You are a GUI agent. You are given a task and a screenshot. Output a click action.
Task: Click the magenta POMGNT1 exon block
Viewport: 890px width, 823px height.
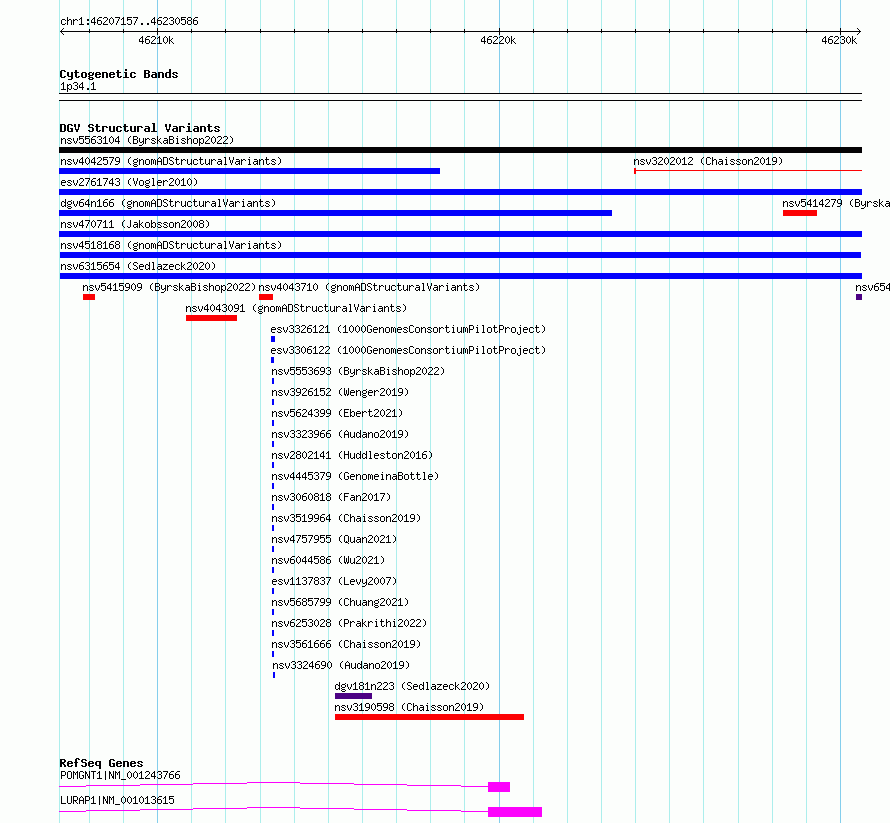(x=499, y=787)
